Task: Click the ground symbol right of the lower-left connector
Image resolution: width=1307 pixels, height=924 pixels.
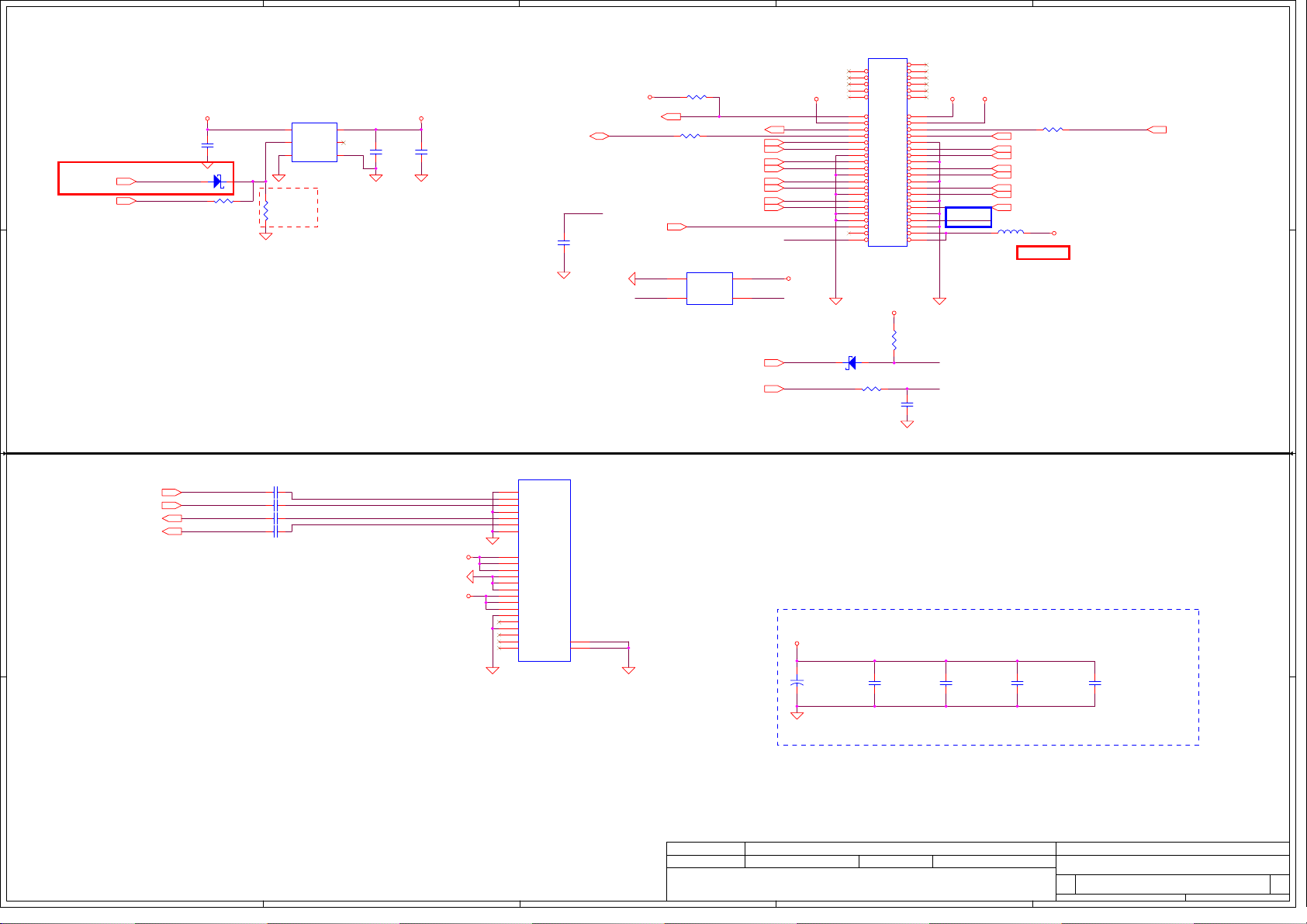Action: pos(628,669)
